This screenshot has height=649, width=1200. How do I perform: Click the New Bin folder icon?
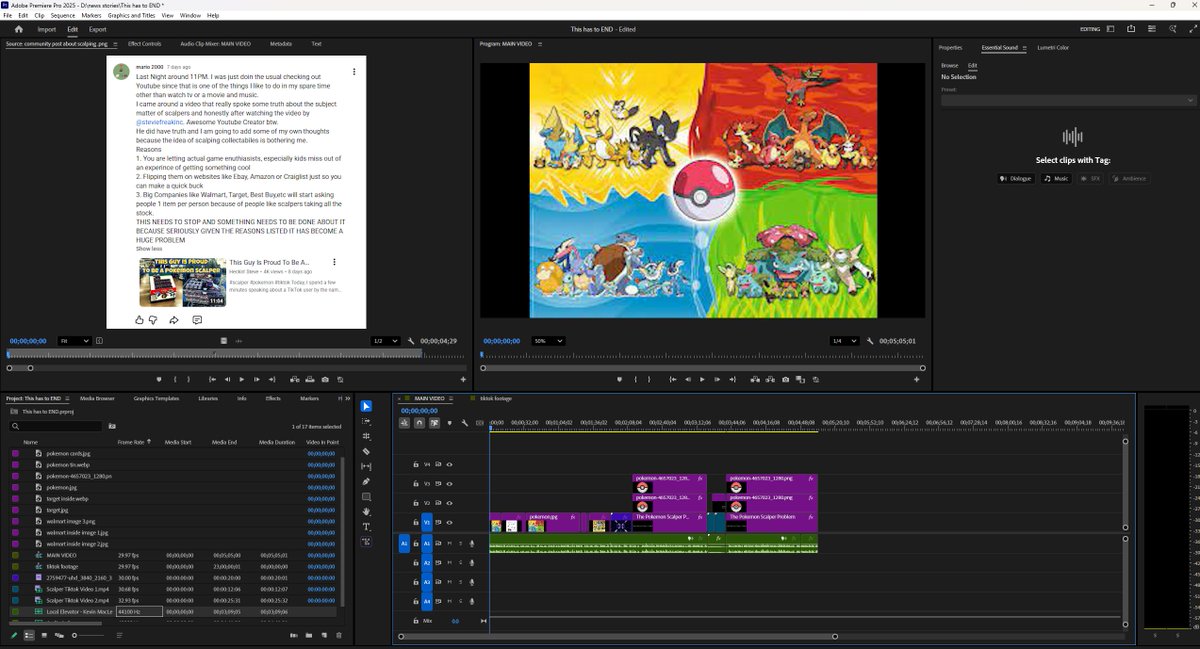click(x=309, y=635)
